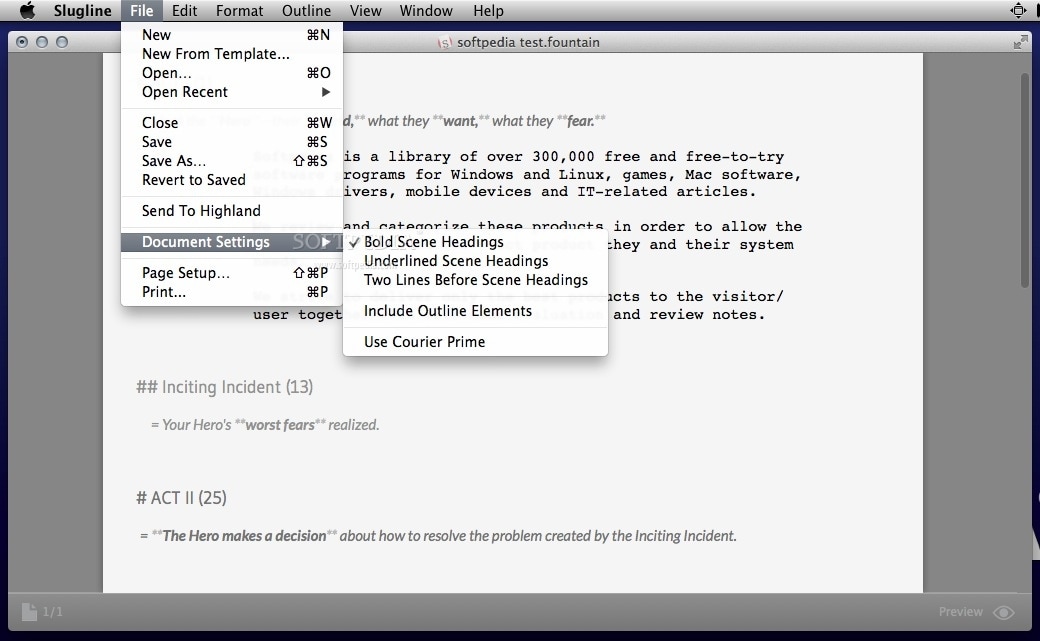Click the synopsis line Your Hero's worst fears realized

point(265,425)
